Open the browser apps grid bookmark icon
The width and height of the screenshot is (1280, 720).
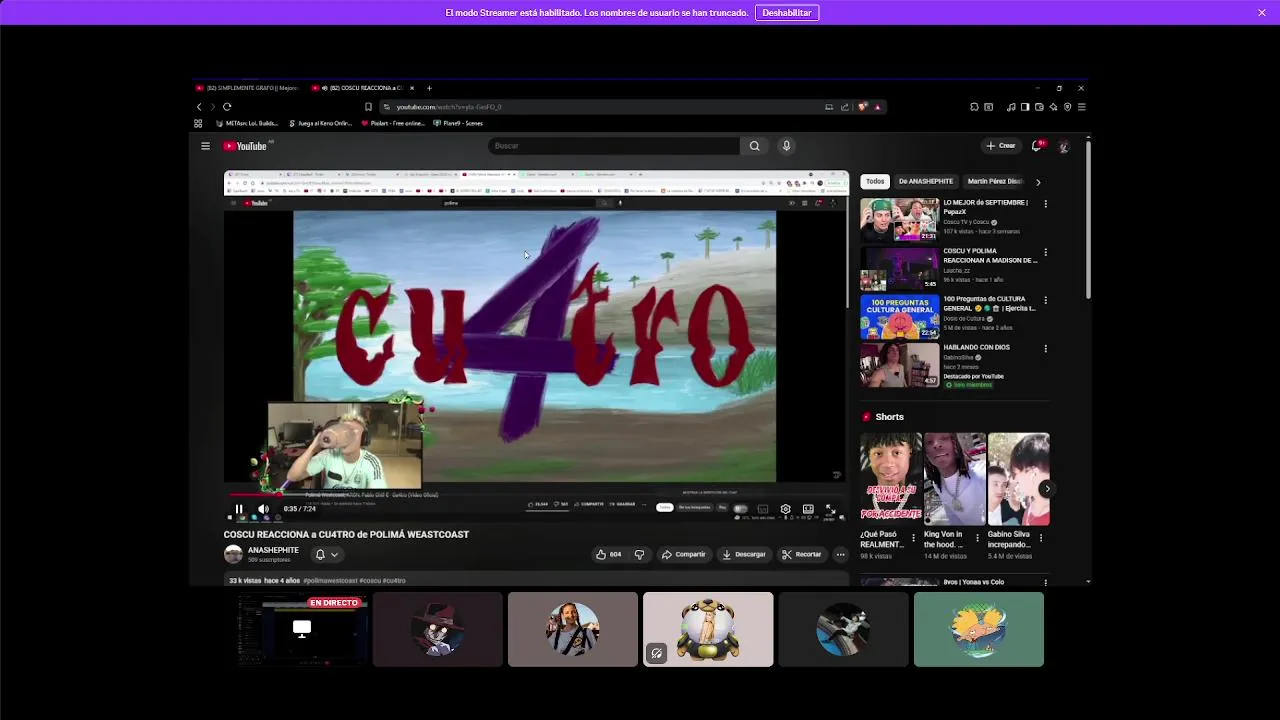[x=198, y=123]
